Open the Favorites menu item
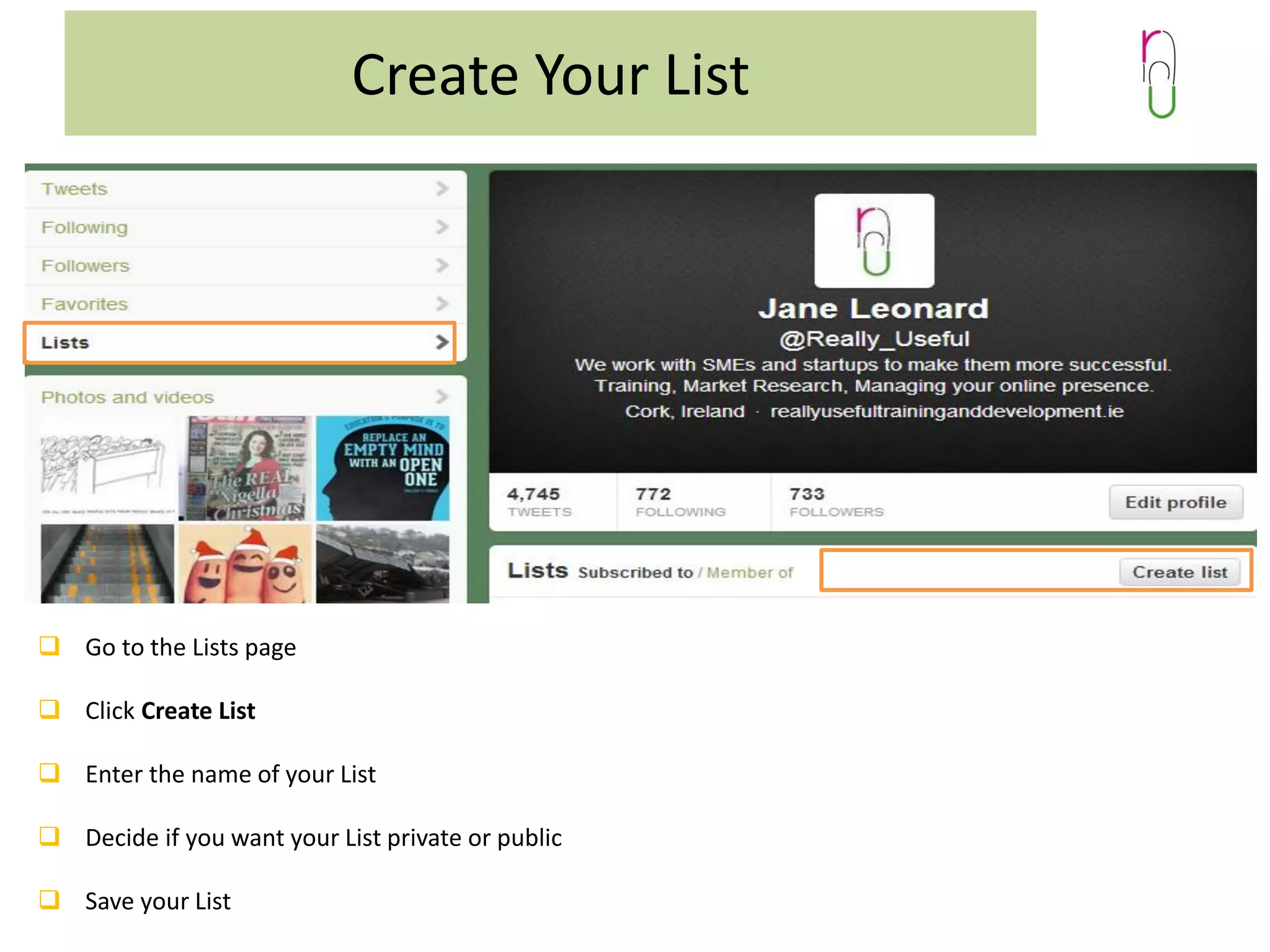The width and height of the screenshot is (1270, 952). click(246, 304)
